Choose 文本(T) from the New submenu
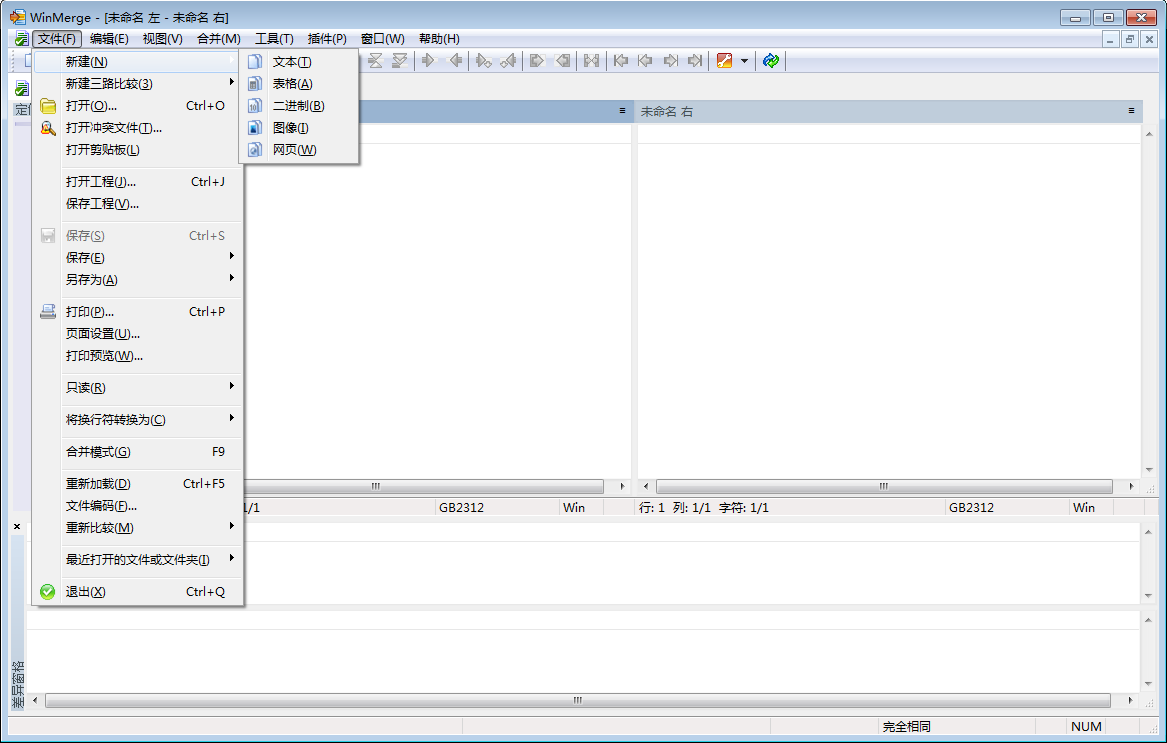The width and height of the screenshot is (1167, 743). [292, 62]
